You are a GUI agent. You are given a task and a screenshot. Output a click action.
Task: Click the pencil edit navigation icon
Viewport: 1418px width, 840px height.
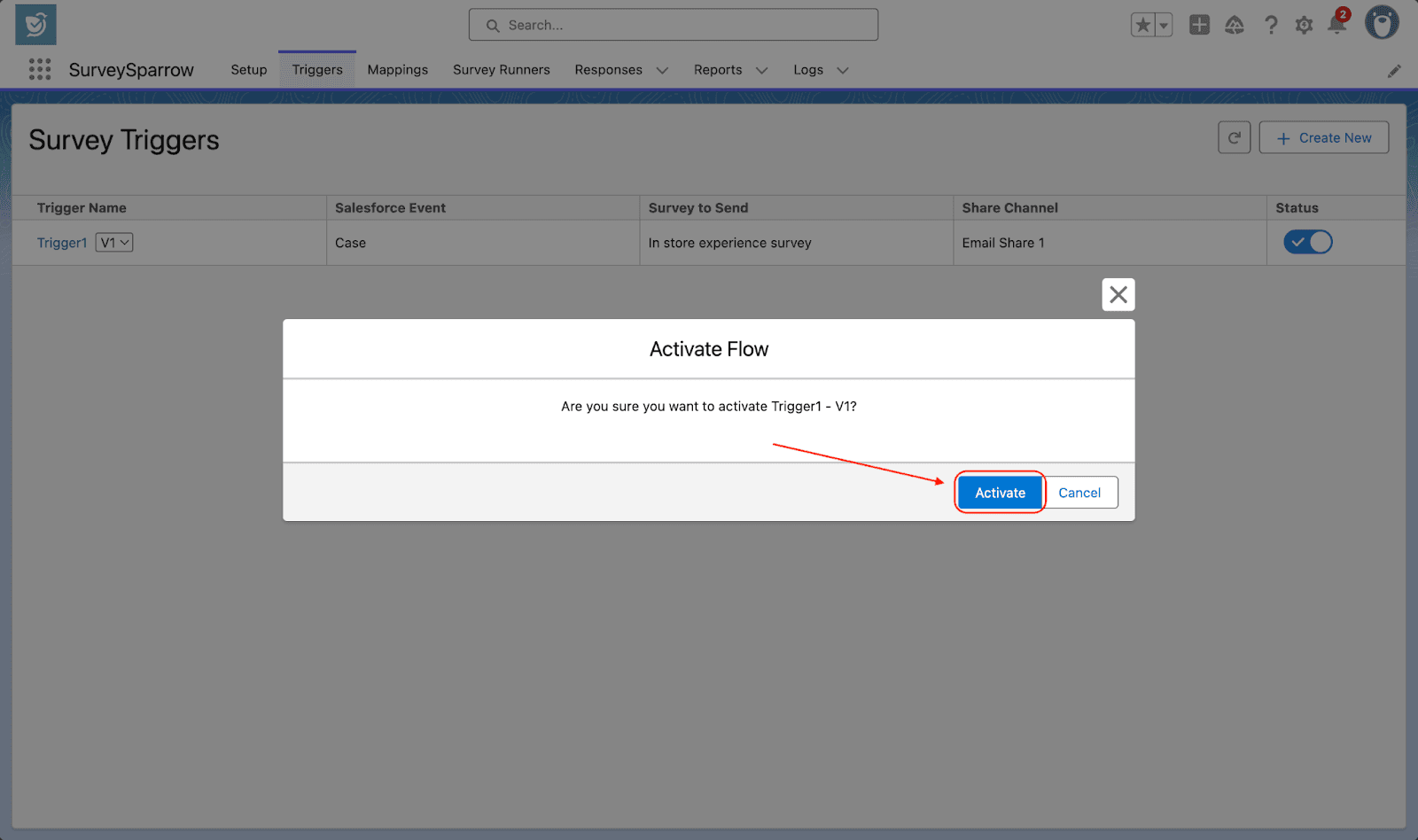1394,71
